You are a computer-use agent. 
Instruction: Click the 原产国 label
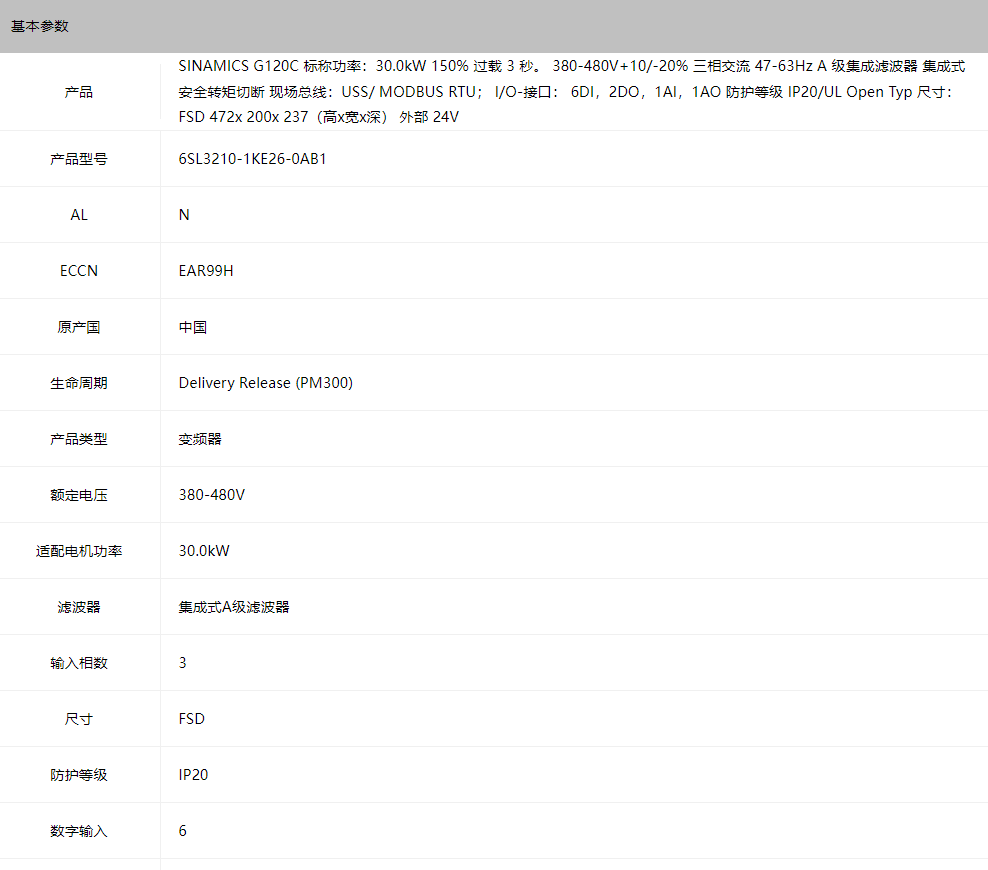79,327
